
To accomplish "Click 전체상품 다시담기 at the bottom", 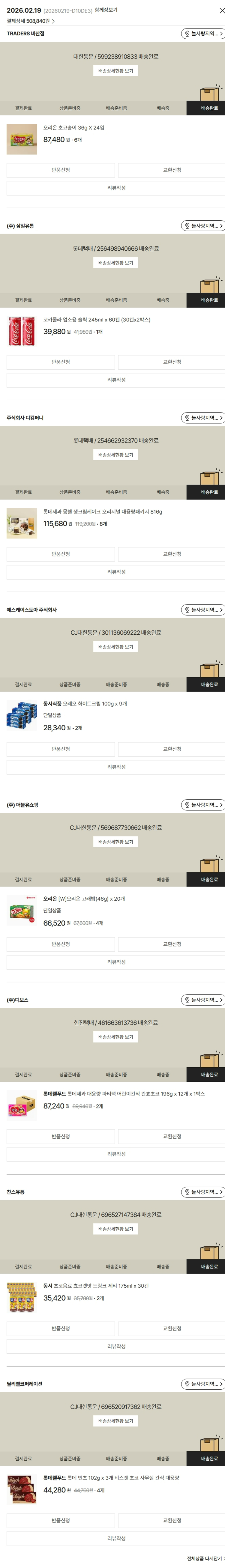I will [205, 1558].
